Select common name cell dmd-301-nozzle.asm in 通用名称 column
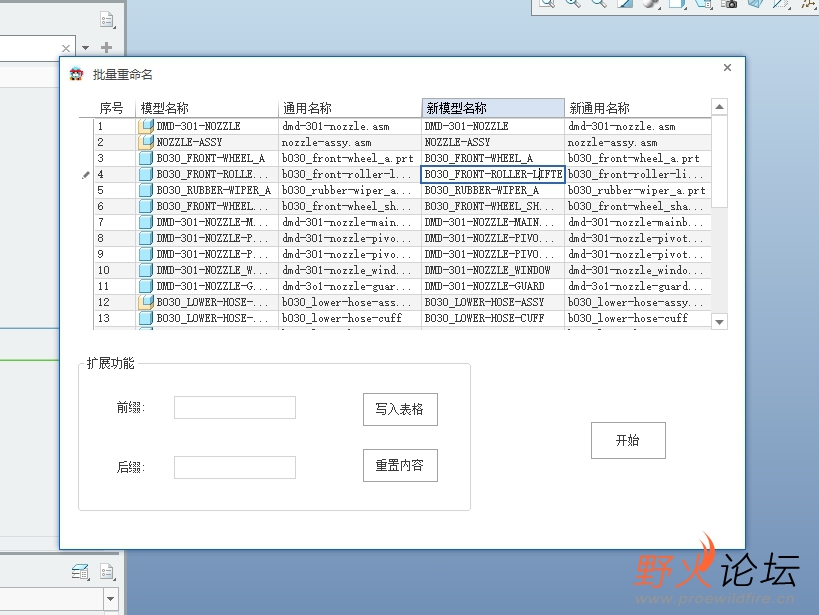The height and width of the screenshot is (615, 819). click(x=350, y=126)
